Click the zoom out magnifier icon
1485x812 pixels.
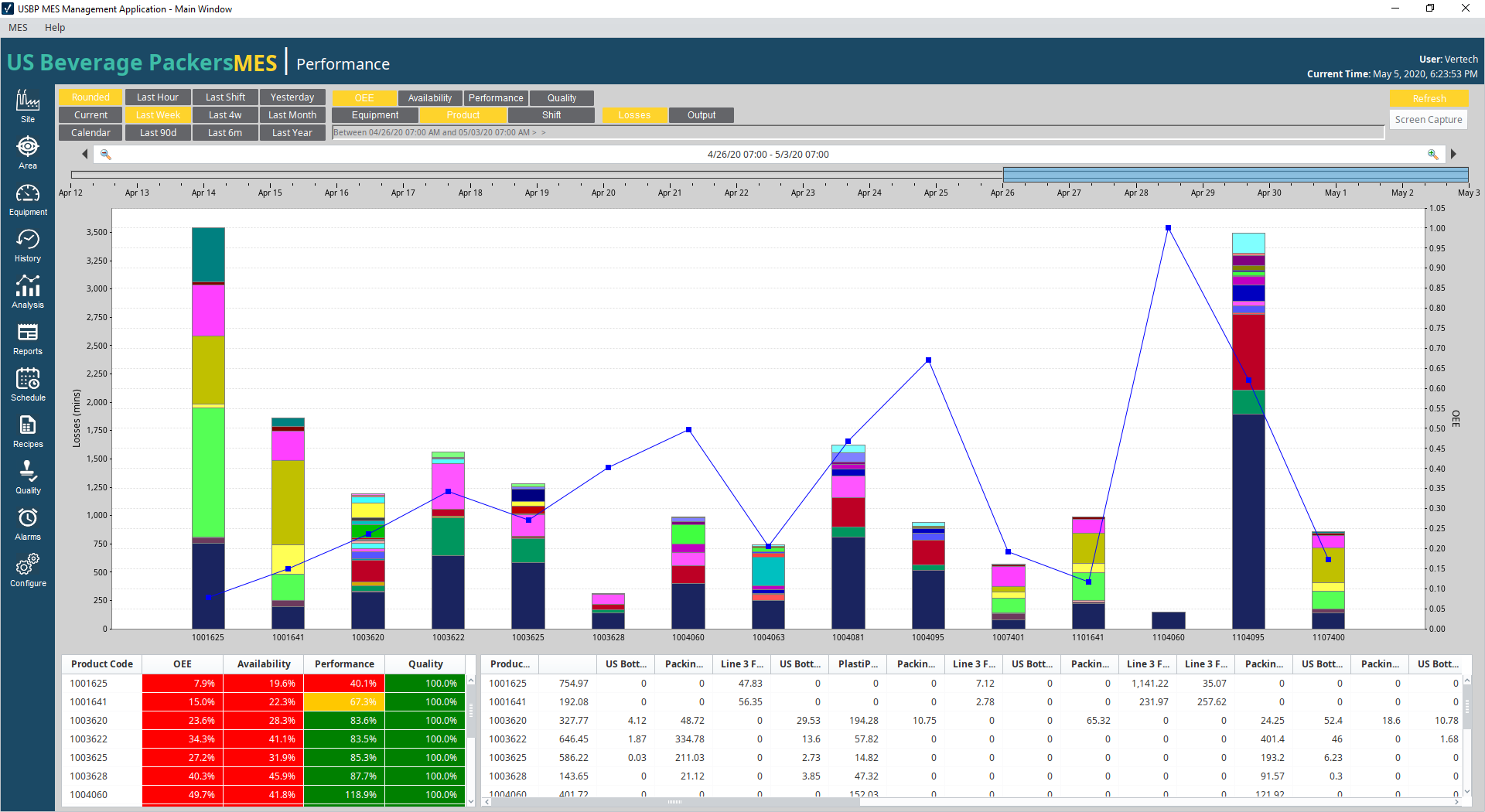tap(106, 155)
